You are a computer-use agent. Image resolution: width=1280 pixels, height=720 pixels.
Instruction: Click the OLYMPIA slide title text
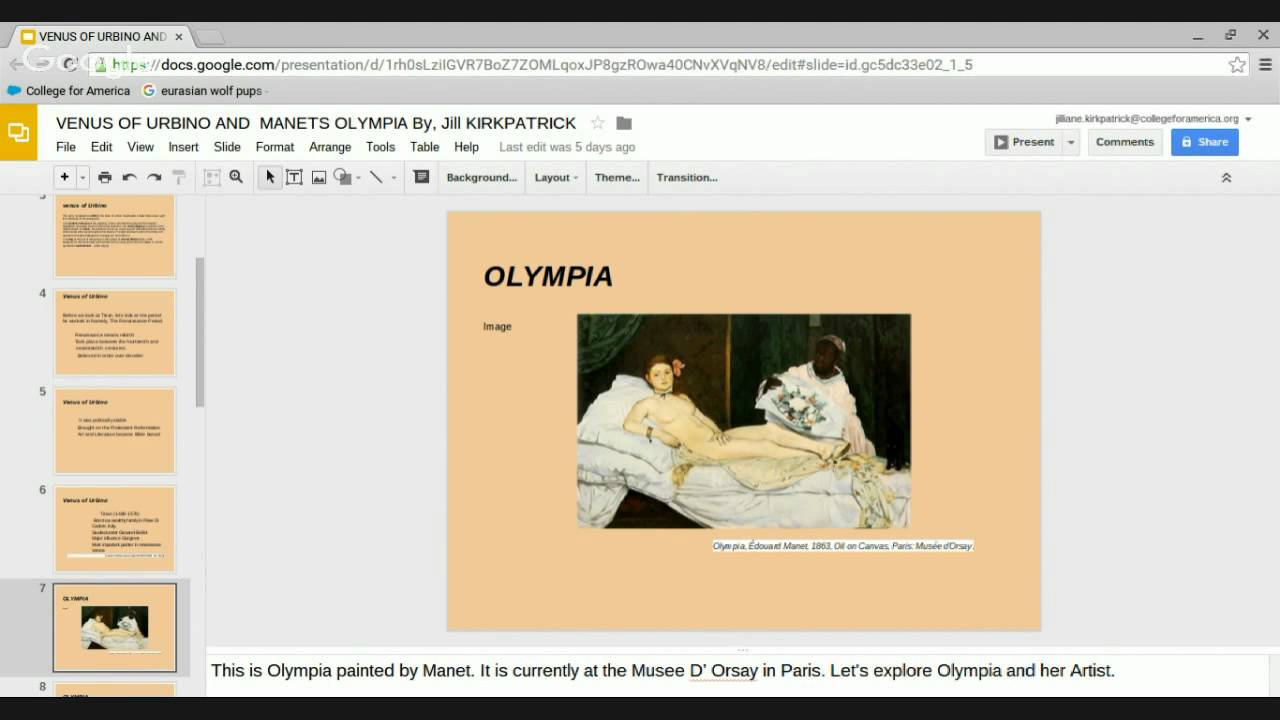pyautogui.click(x=548, y=277)
